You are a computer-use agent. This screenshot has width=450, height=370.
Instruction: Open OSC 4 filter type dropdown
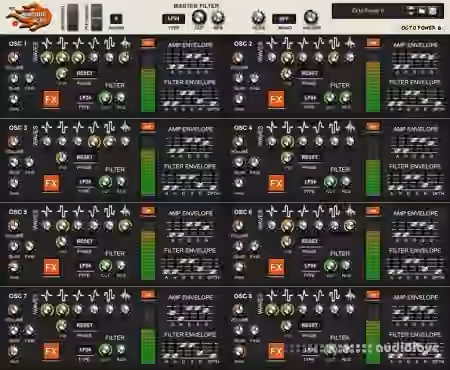click(x=310, y=182)
